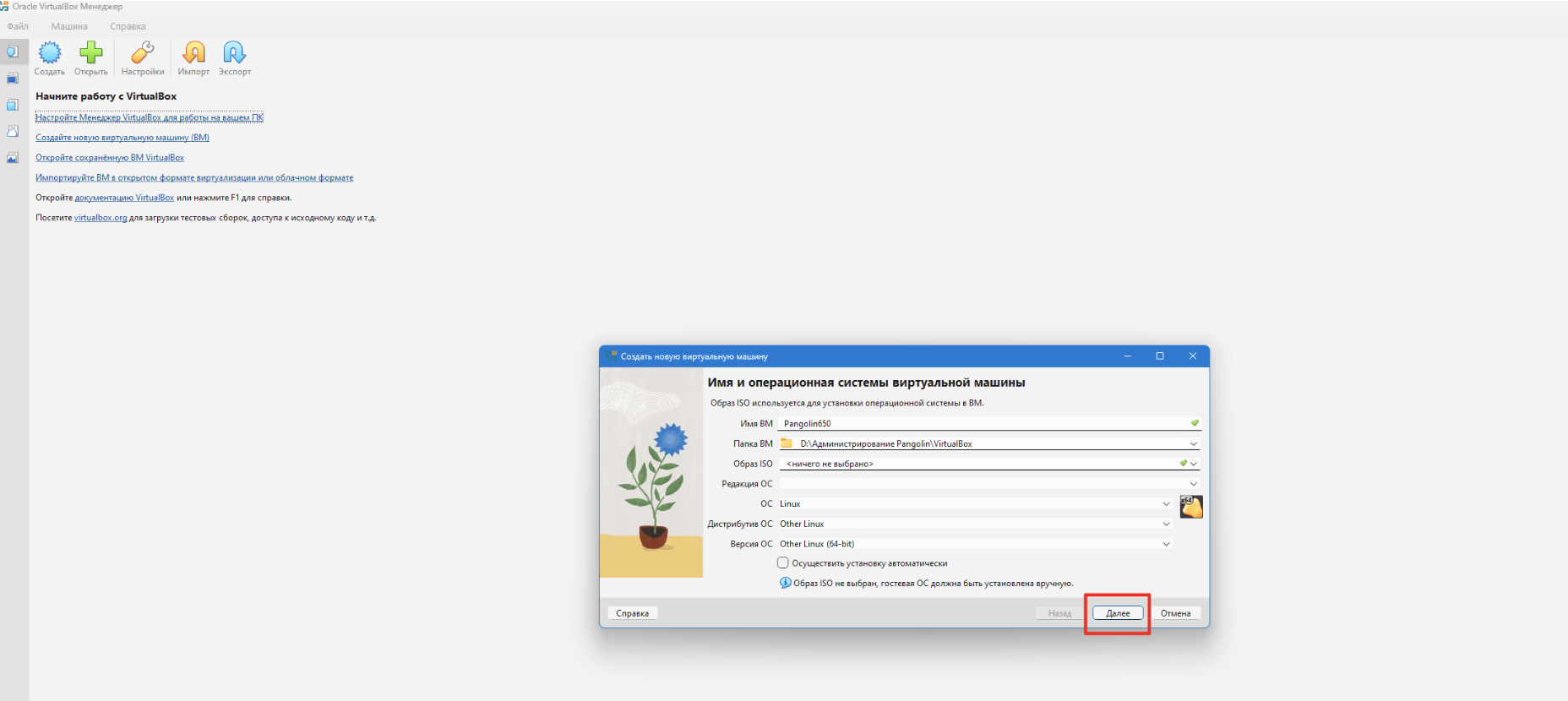Open the Машина menu

click(69, 26)
